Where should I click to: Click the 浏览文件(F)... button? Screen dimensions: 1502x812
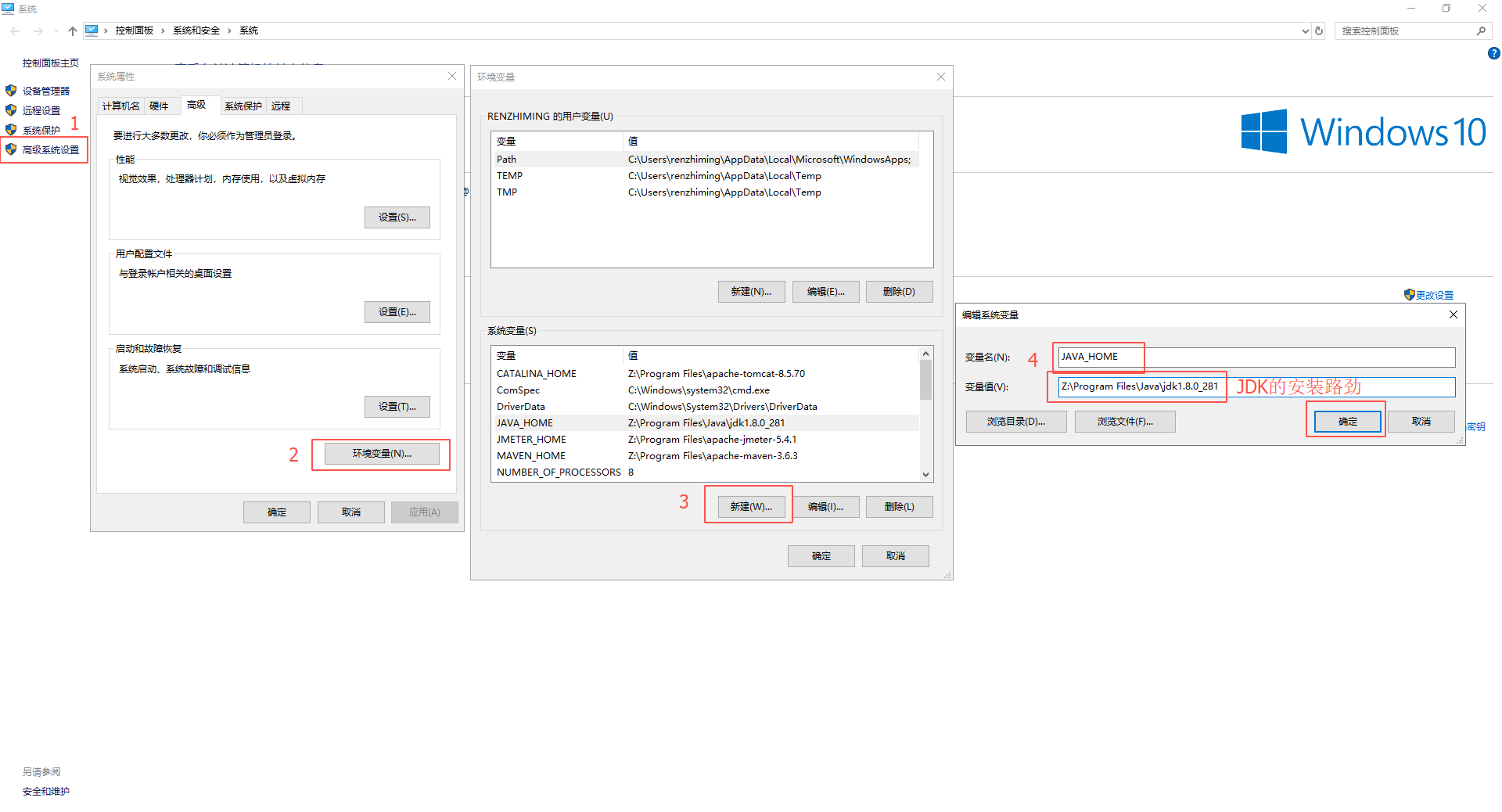[x=1125, y=422]
